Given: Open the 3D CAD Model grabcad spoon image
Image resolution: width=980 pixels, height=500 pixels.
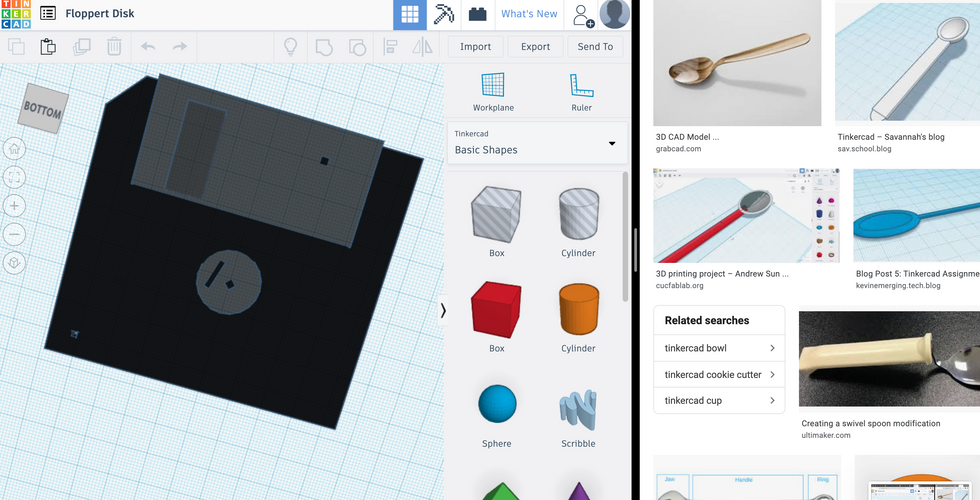Looking at the screenshot, I should click(737, 62).
